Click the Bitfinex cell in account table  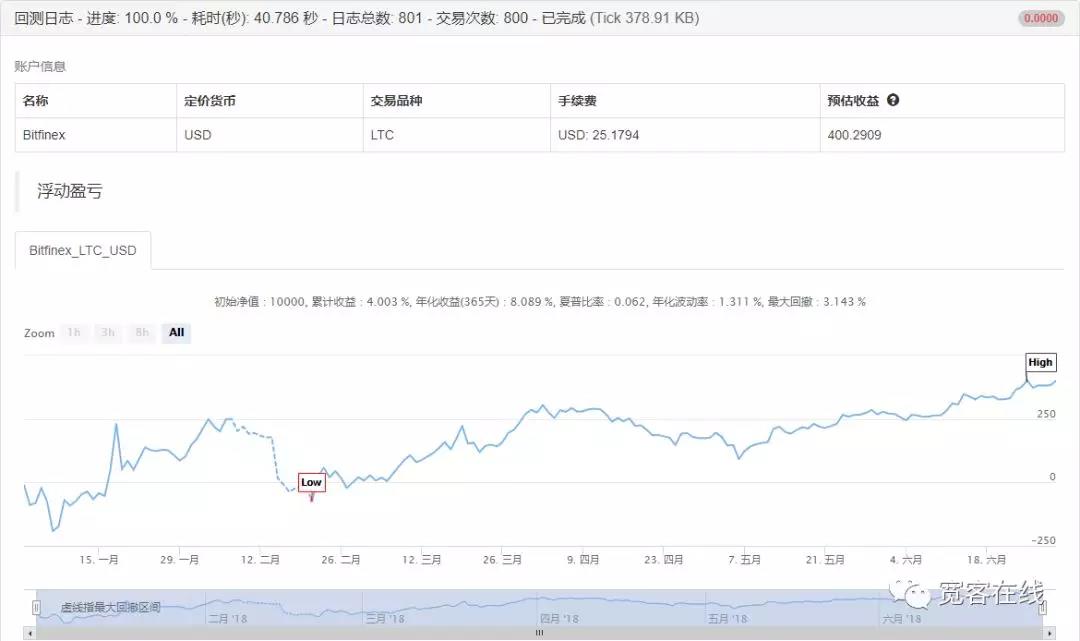[44, 135]
